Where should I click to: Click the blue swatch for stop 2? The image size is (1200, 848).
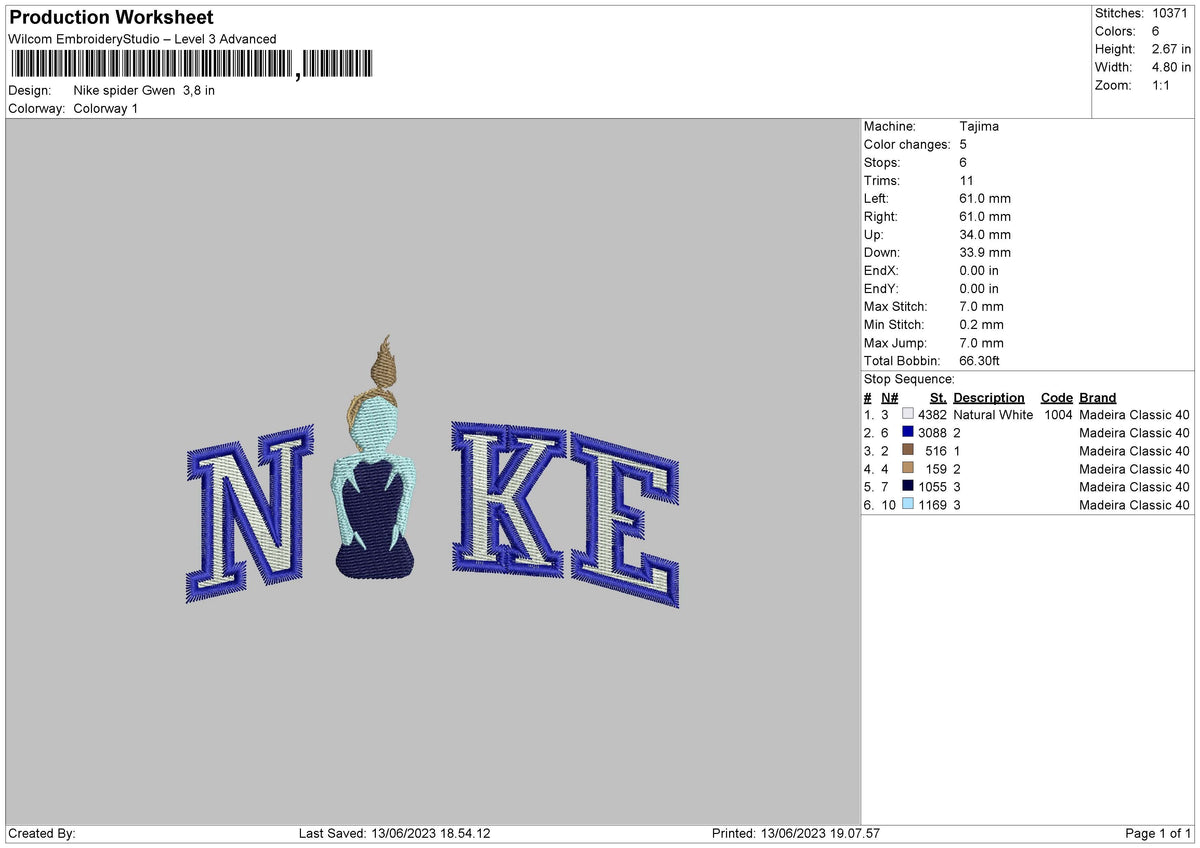pos(908,432)
